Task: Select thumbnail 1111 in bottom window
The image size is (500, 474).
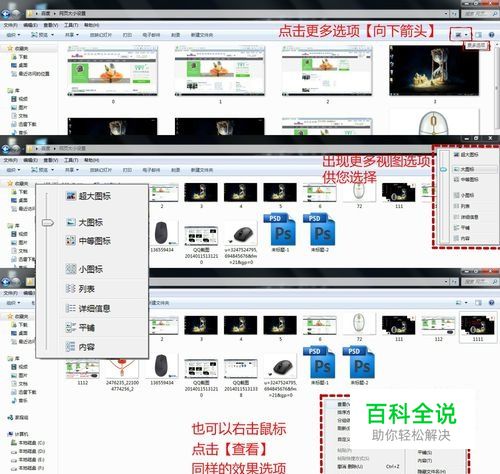Action: (478, 328)
